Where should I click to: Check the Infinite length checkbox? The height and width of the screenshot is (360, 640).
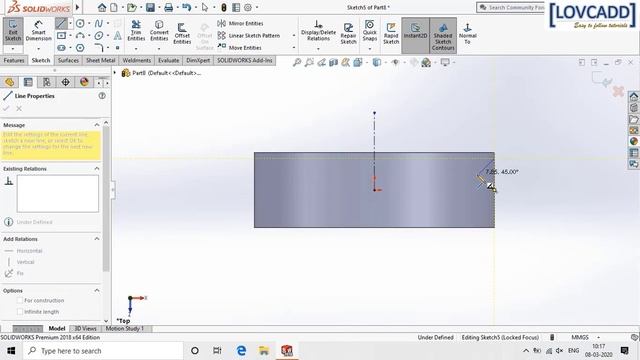tap(20, 312)
